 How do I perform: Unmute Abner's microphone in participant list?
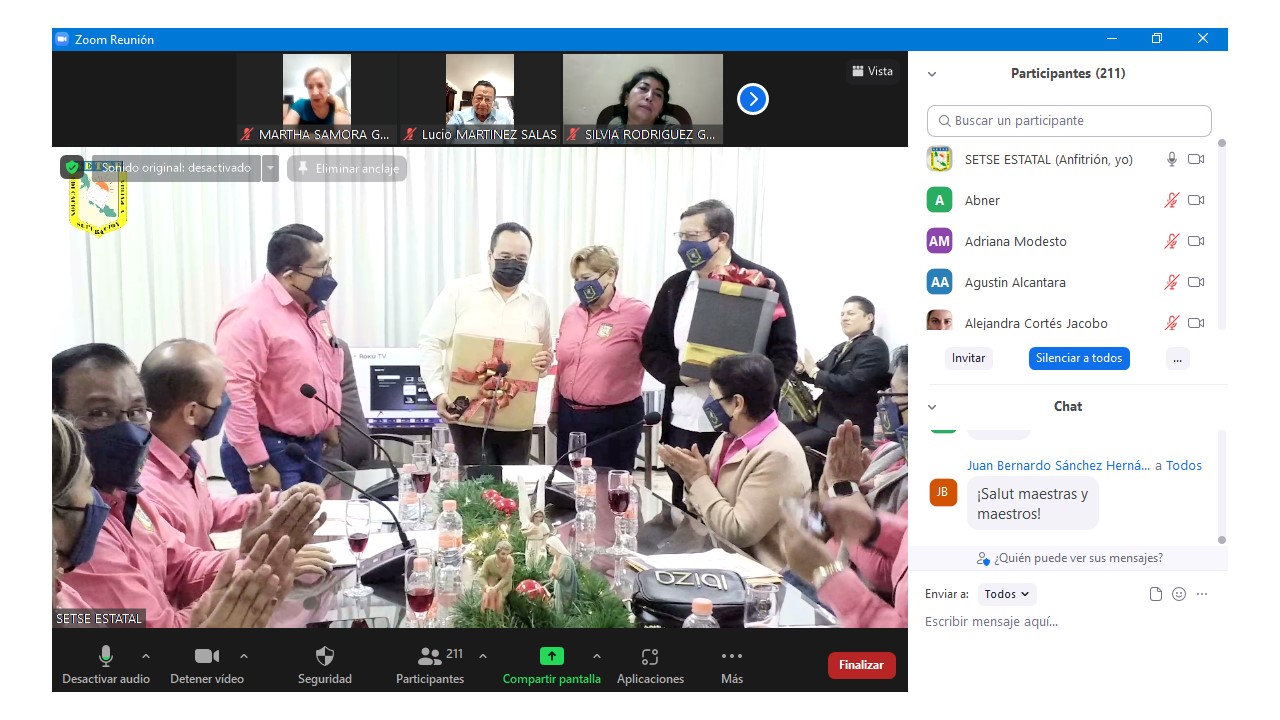(x=1172, y=200)
